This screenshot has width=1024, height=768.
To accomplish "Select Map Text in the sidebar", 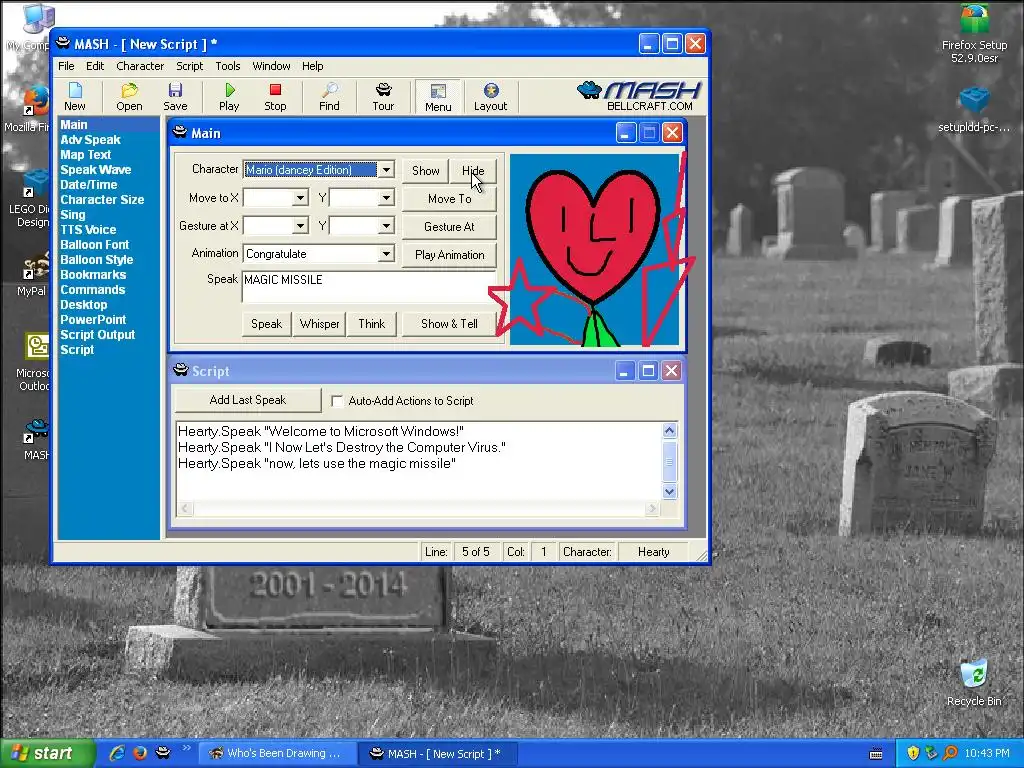I will 86,155.
